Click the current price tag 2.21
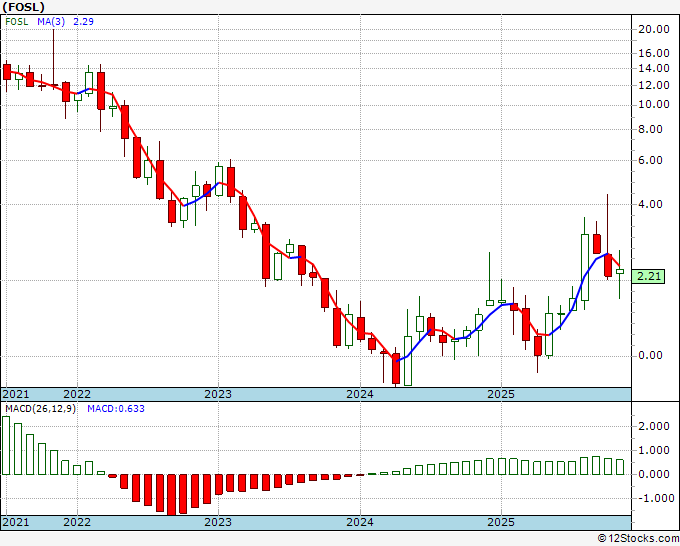The image size is (680, 546). (x=648, y=276)
